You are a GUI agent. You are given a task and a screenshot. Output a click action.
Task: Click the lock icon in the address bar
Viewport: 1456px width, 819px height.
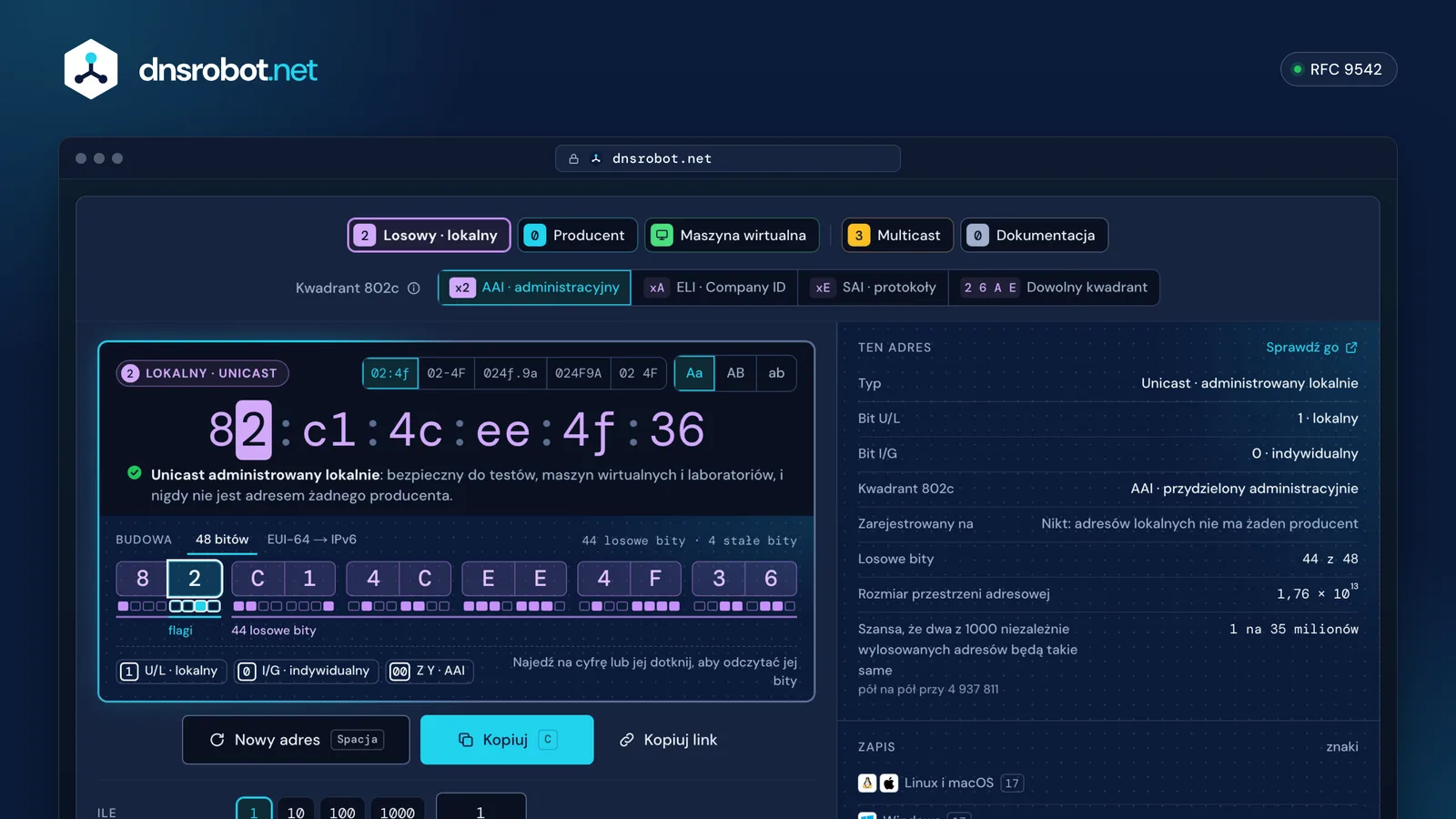click(573, 158)
